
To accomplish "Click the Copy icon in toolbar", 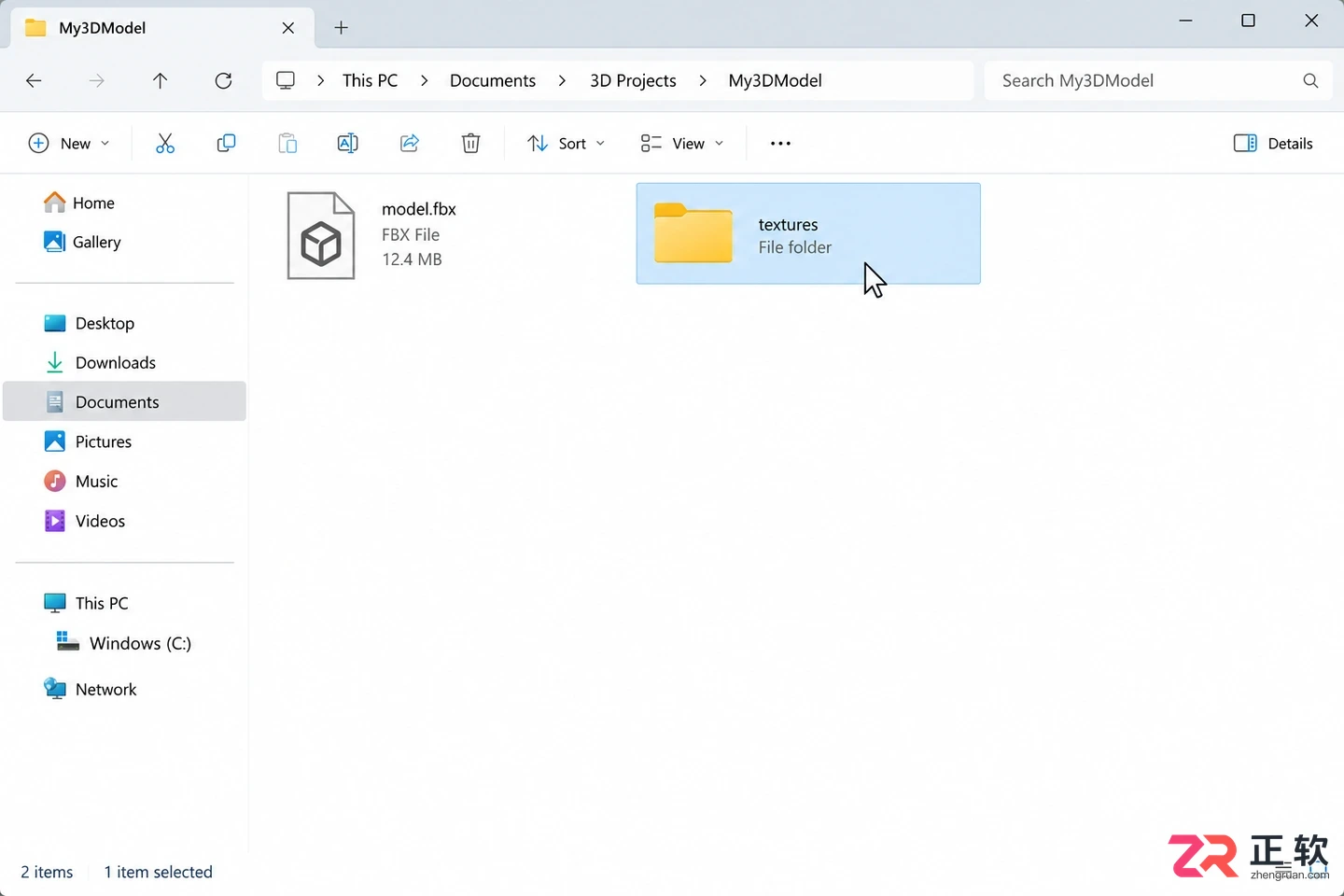I will tap(226, 143).
